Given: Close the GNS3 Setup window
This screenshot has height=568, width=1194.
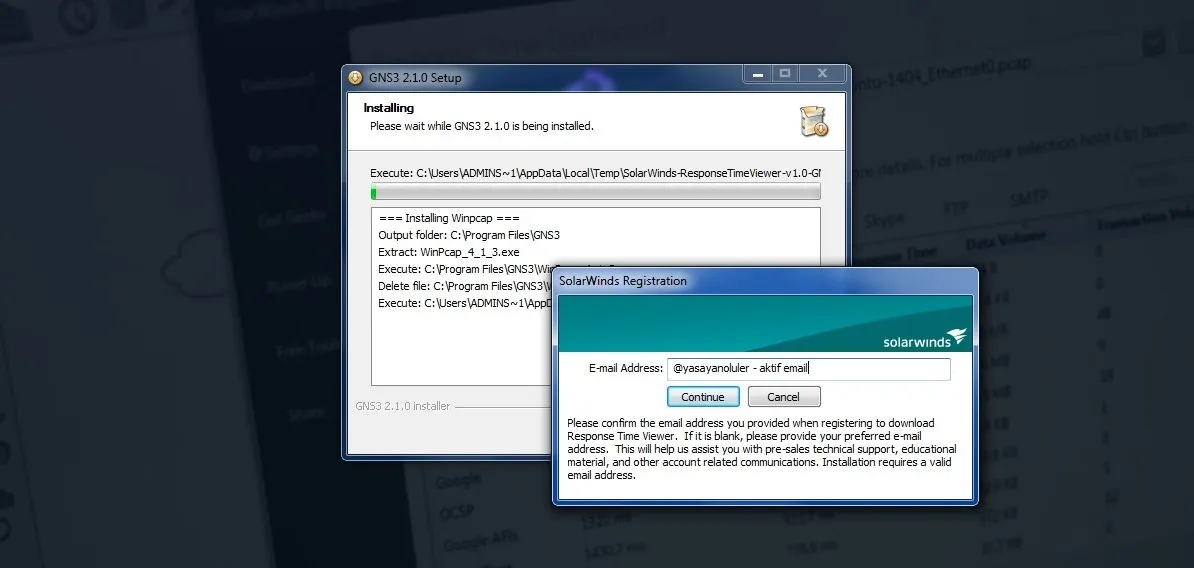Looking at the screenshot, I should [x=822, y=74].
